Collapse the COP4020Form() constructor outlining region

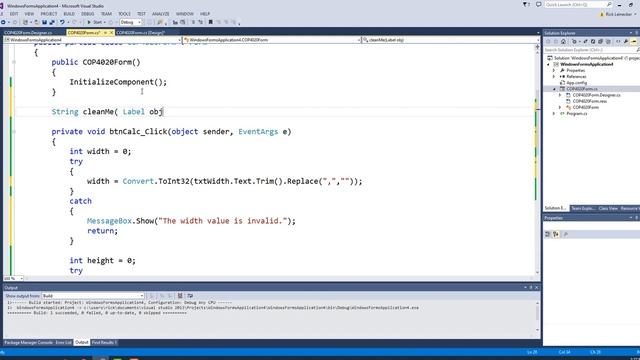click(14, 62)
